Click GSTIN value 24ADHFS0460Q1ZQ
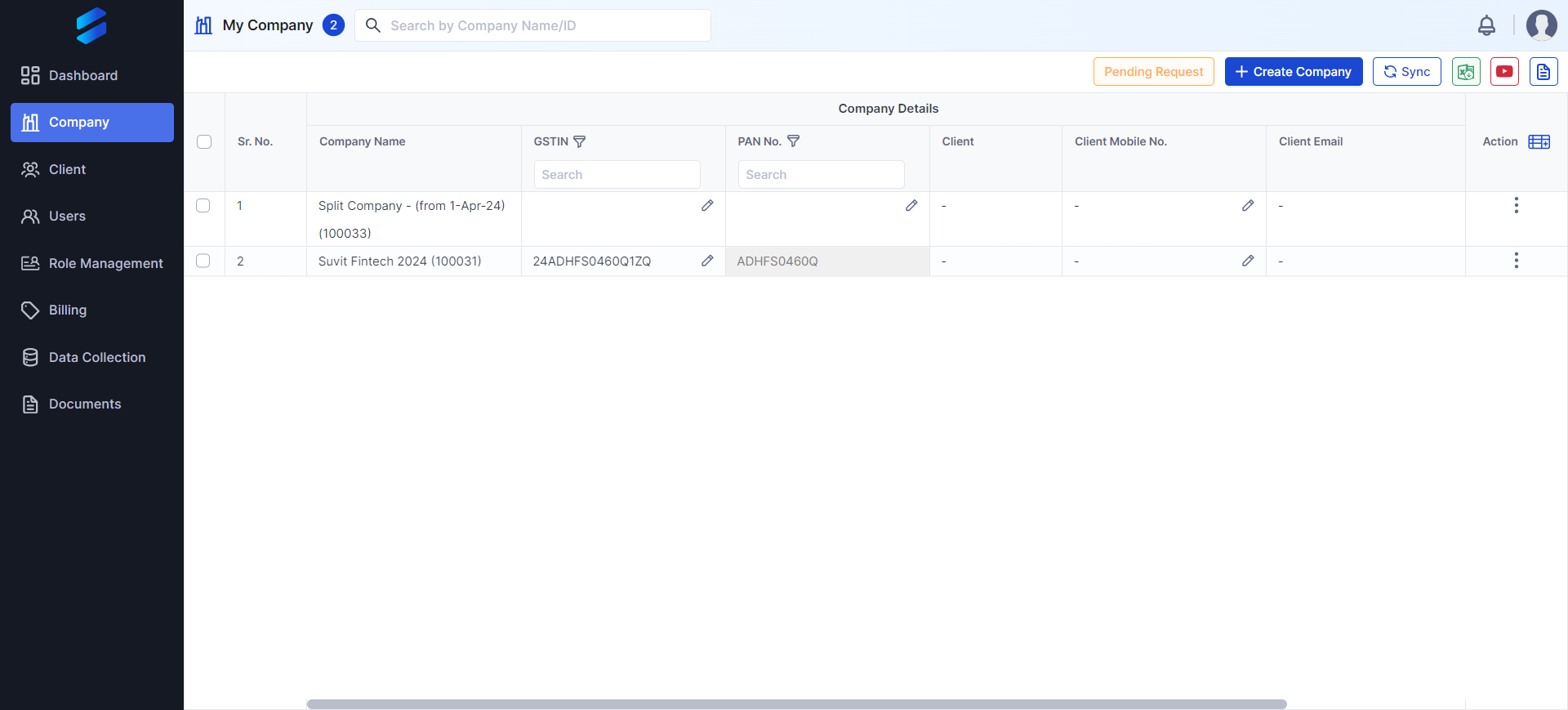The height and width of the screenshot is (710, 1568). [592, 261]
